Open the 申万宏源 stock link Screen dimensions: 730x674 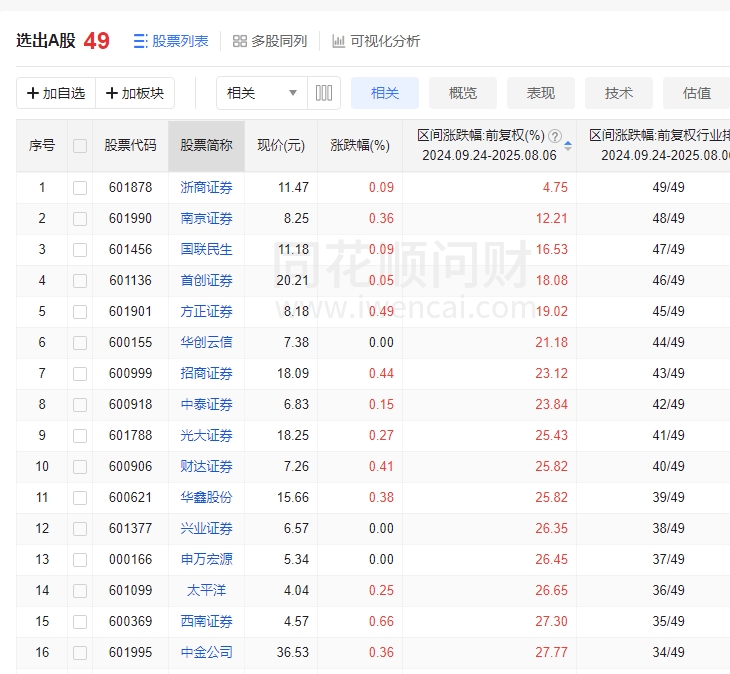pyautogui.click(x=206, y=559)
